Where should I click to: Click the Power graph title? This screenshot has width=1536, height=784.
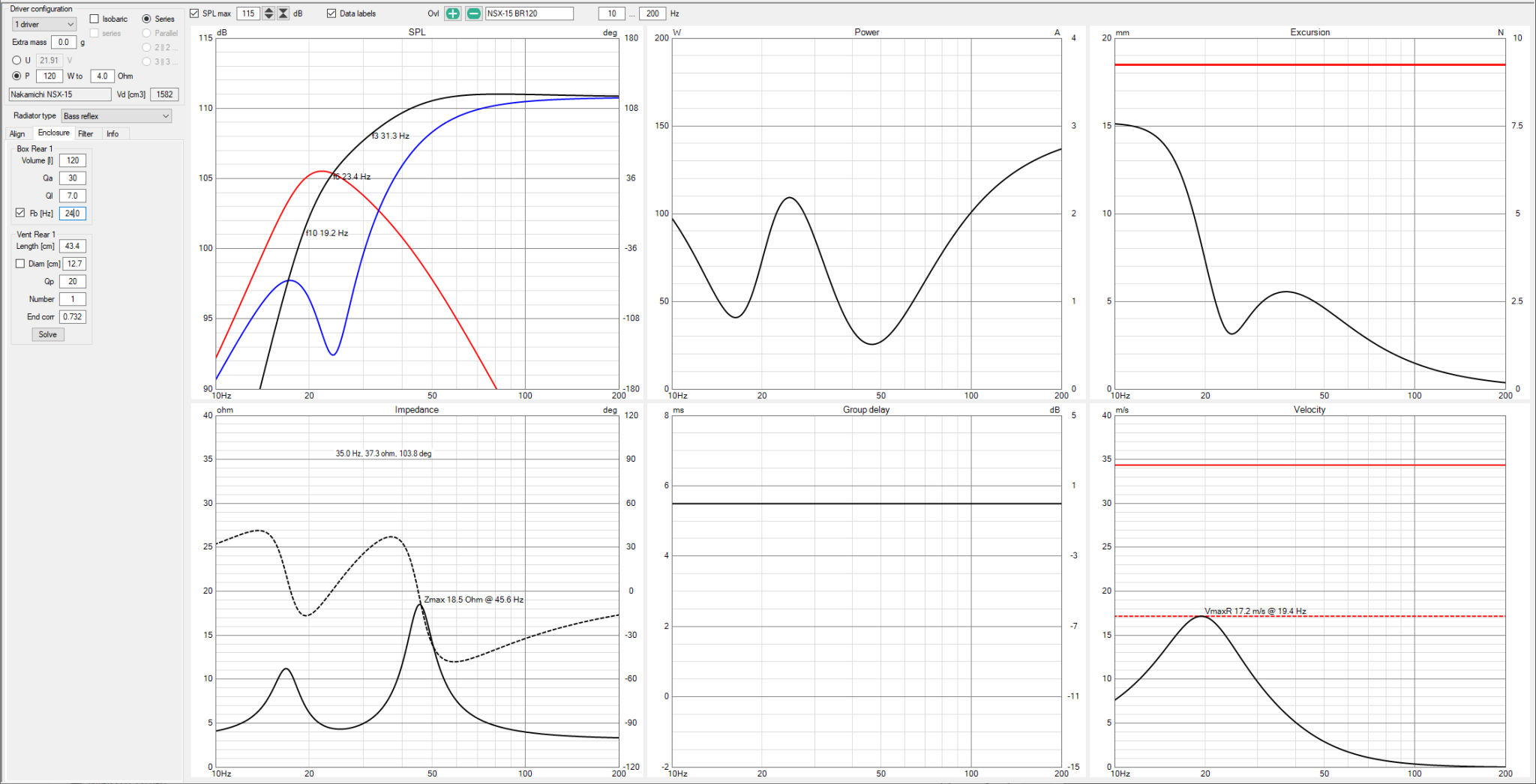point(867,32)
